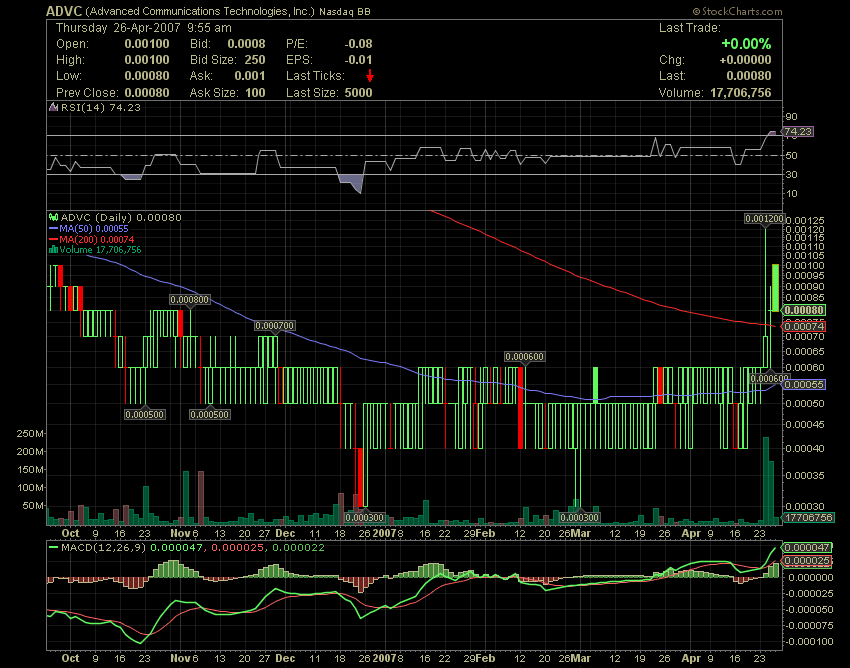The height and width of the screenshot is (668, 850).
Task: Click the Bid Size value 250
Action: tap(255, 60)
